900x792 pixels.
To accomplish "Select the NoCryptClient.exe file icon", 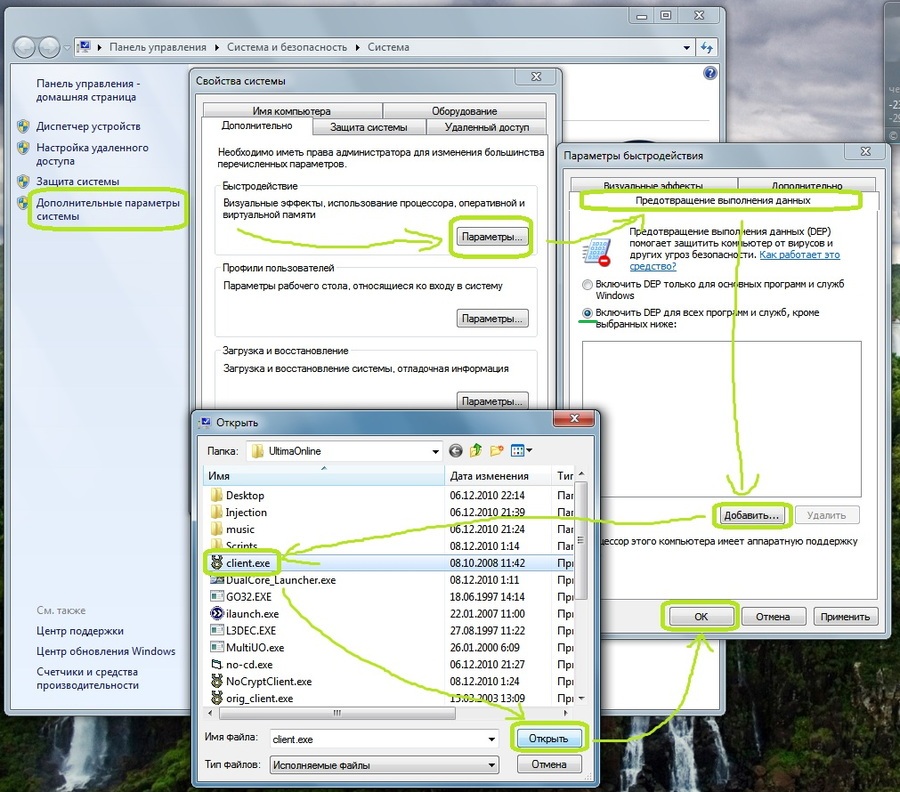I will tap(216, 681).
